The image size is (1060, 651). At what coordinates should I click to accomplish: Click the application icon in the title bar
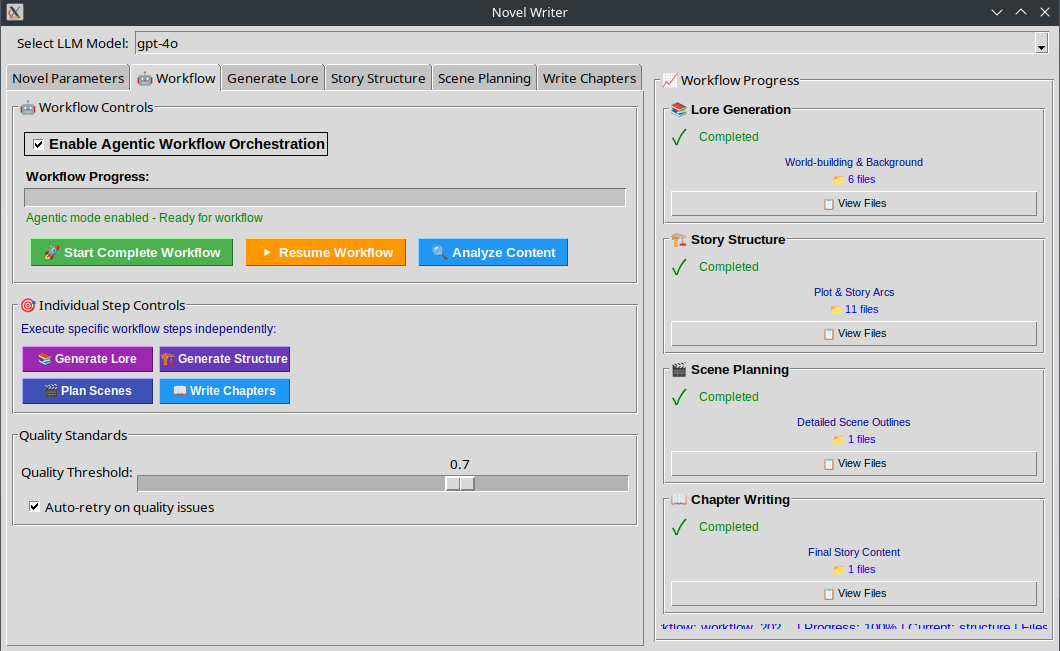[15, 12]
